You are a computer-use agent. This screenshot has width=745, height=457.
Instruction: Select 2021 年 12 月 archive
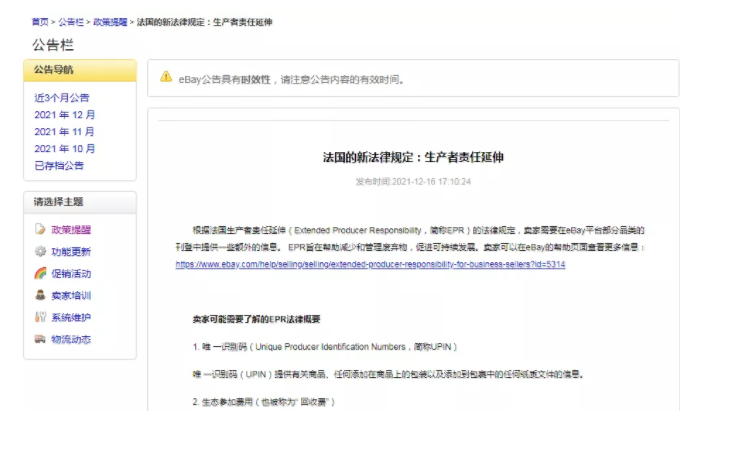pos(64,115)
